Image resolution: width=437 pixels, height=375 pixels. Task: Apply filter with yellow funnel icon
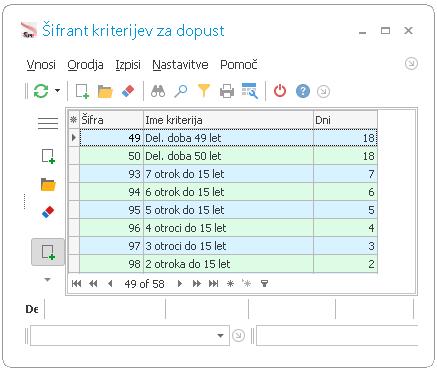tap(204, 91)
